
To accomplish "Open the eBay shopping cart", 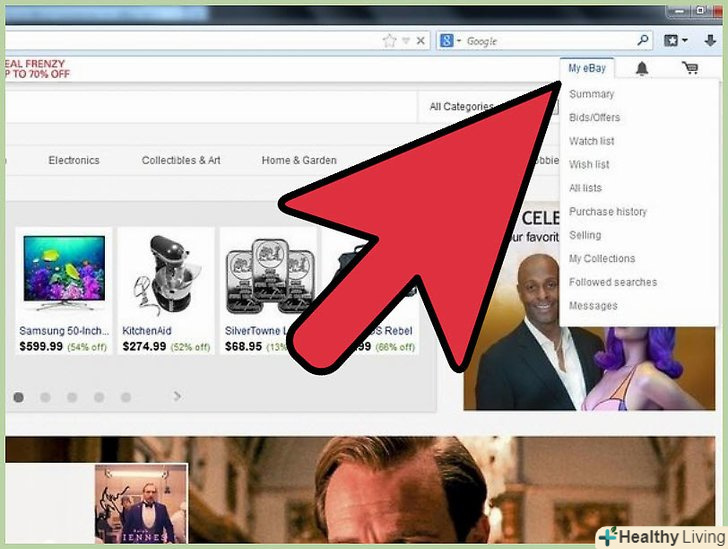I will pyautogui.click(x=690, y=68).
